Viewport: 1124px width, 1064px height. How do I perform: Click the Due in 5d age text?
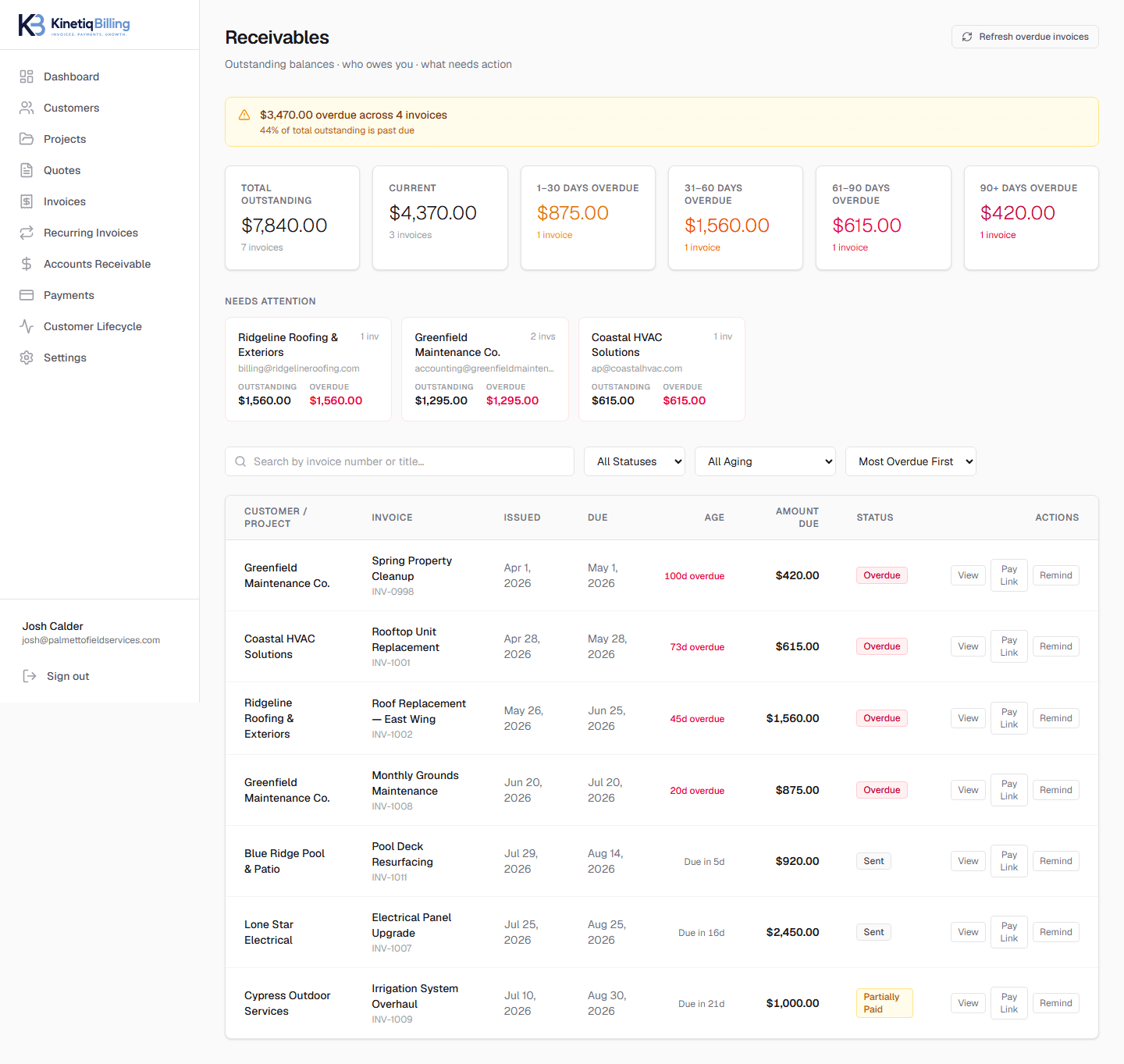click(704, 862)
